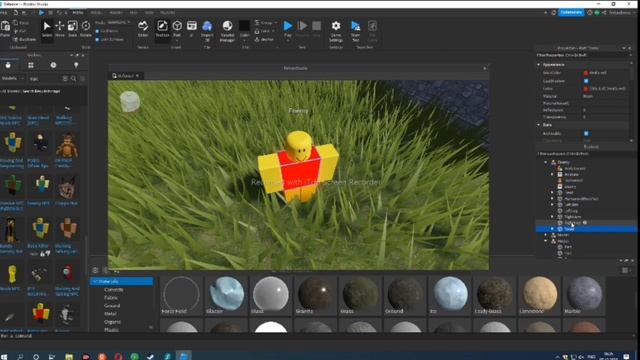Open Toolbox inventory grid tab icon
Screen dimensions: 640x360
[x=31, y=65]
